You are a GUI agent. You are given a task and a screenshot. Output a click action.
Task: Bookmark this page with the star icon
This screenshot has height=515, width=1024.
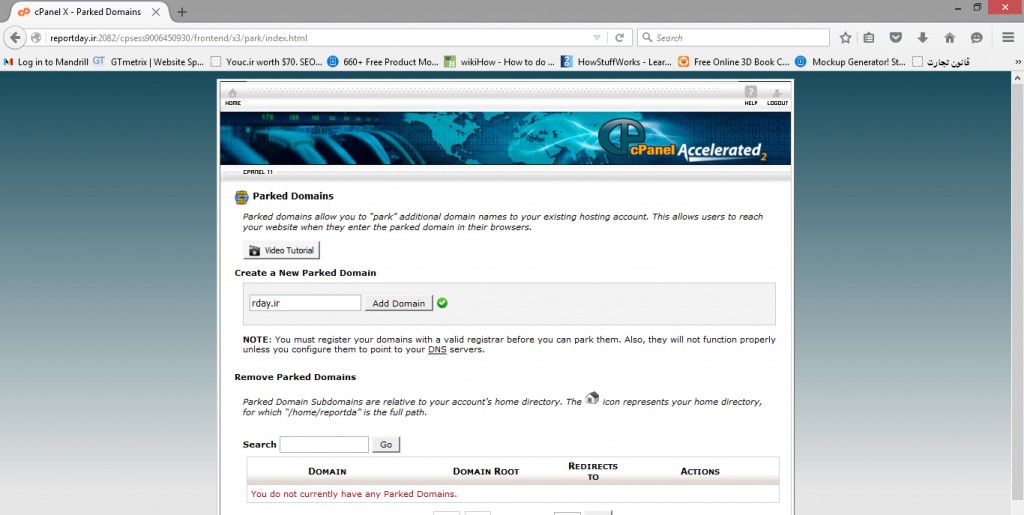(x=846, y=38)
